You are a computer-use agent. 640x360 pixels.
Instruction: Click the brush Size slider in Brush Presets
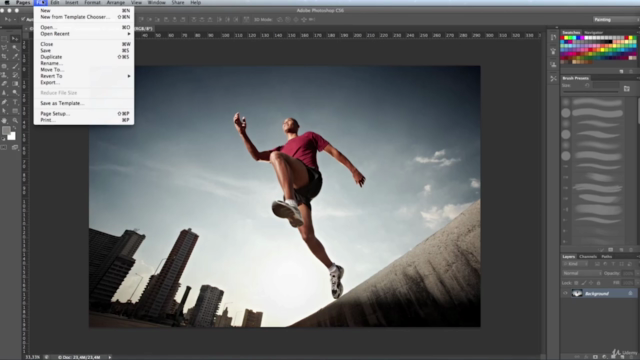coord(591,91)
